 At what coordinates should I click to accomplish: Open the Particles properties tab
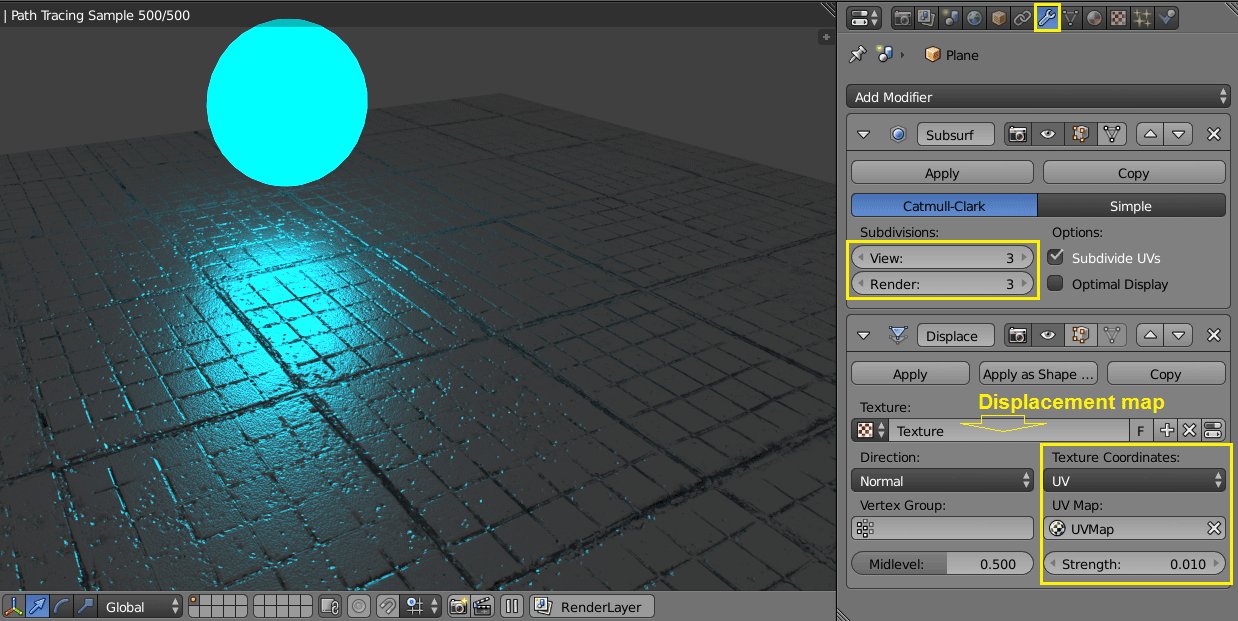(x=1142, y=18)
